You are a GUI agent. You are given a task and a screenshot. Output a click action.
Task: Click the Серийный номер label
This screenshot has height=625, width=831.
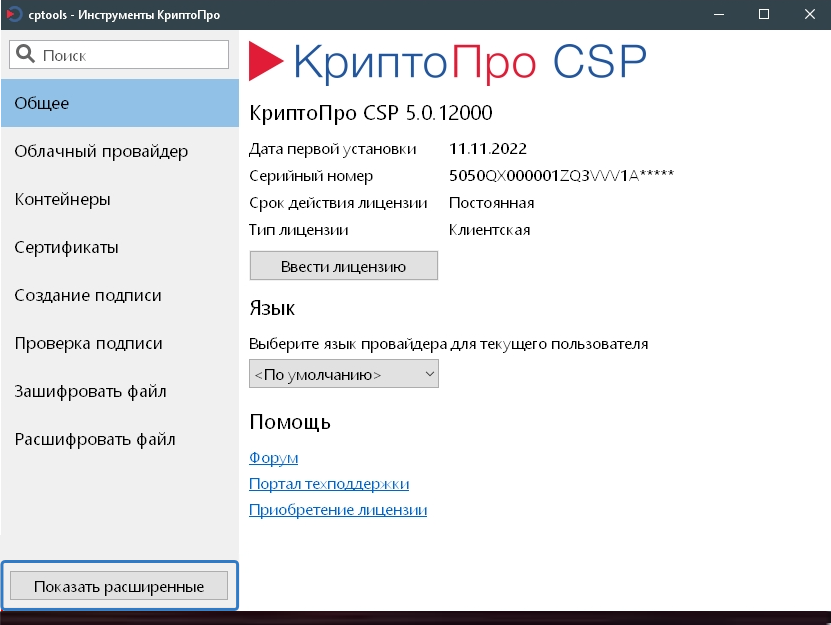click(311, 176)
